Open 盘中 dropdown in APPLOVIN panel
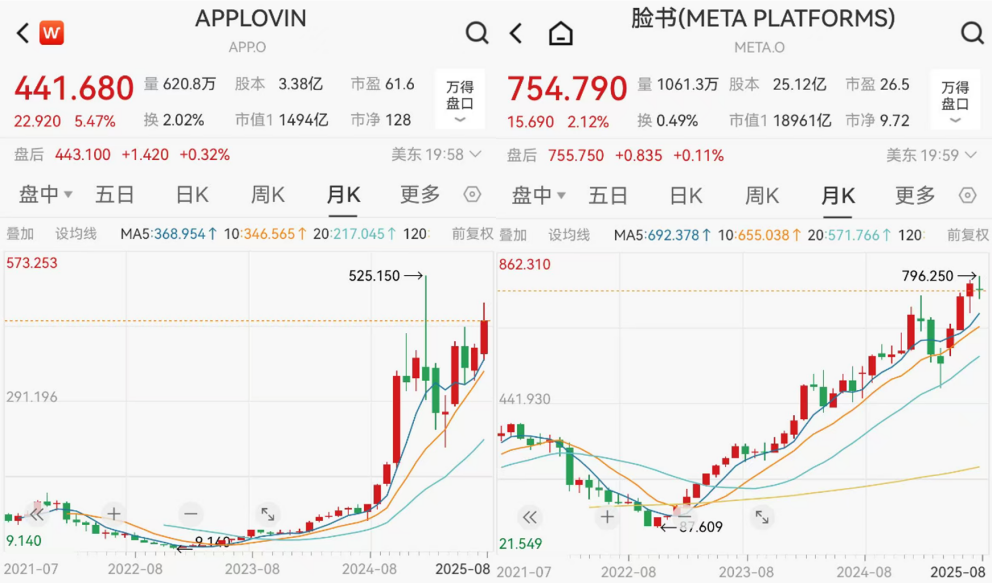 pyautogui.click(x=46, y=195)
